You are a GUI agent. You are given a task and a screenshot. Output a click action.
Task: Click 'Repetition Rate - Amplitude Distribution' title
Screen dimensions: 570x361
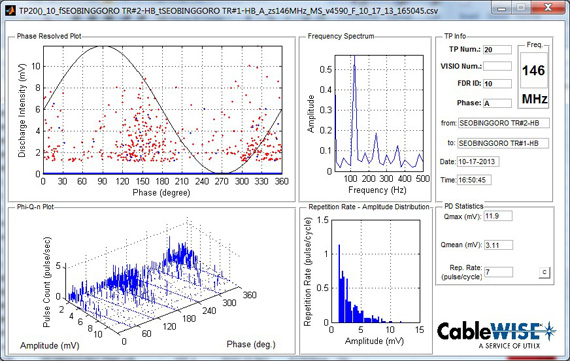369,206
